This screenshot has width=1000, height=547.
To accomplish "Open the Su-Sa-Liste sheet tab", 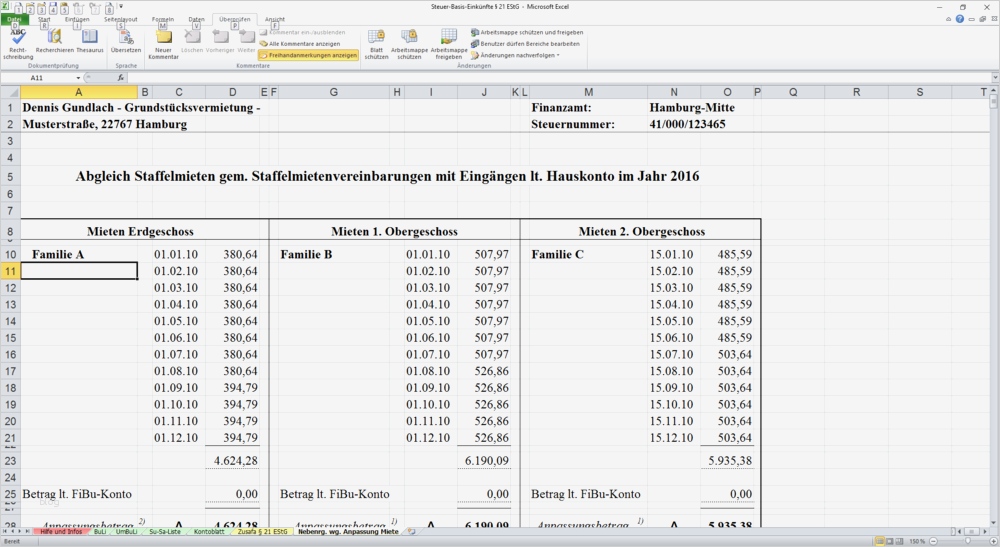I will [165, 531].
